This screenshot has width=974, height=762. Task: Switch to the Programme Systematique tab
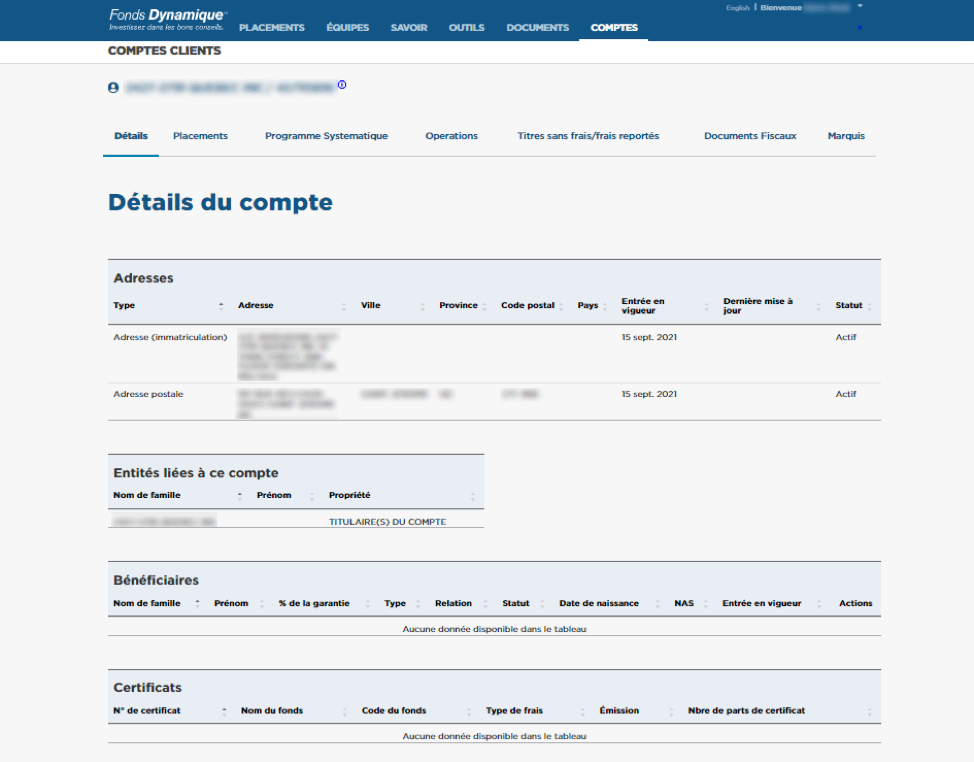coord(326,136)
